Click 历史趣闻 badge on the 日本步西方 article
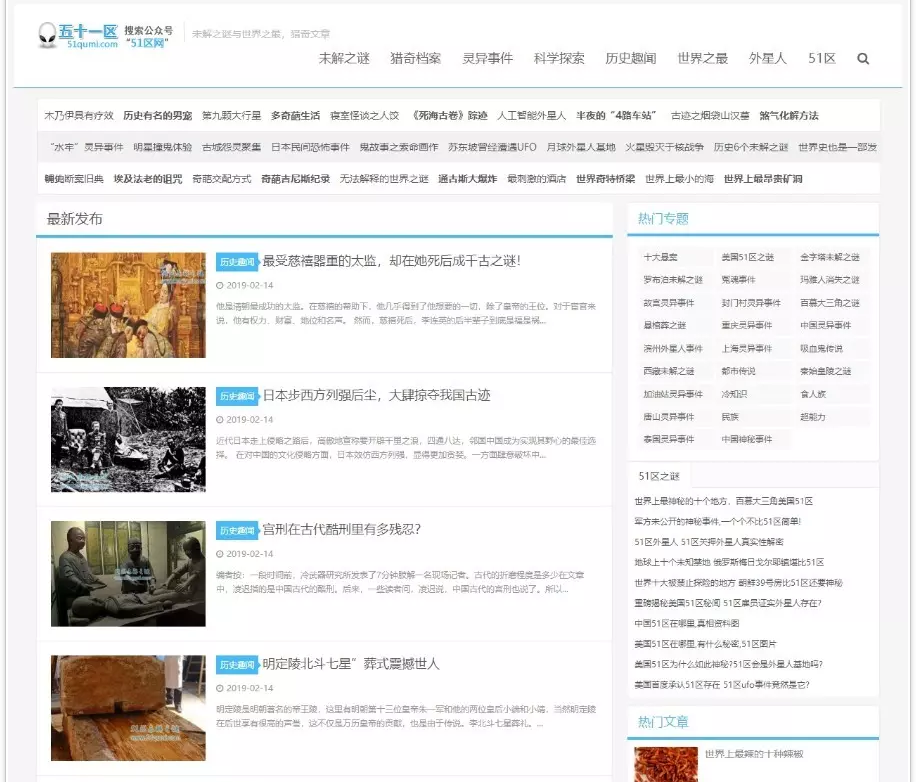This screenshot has height=782, width=920. (x=237, y=396)
